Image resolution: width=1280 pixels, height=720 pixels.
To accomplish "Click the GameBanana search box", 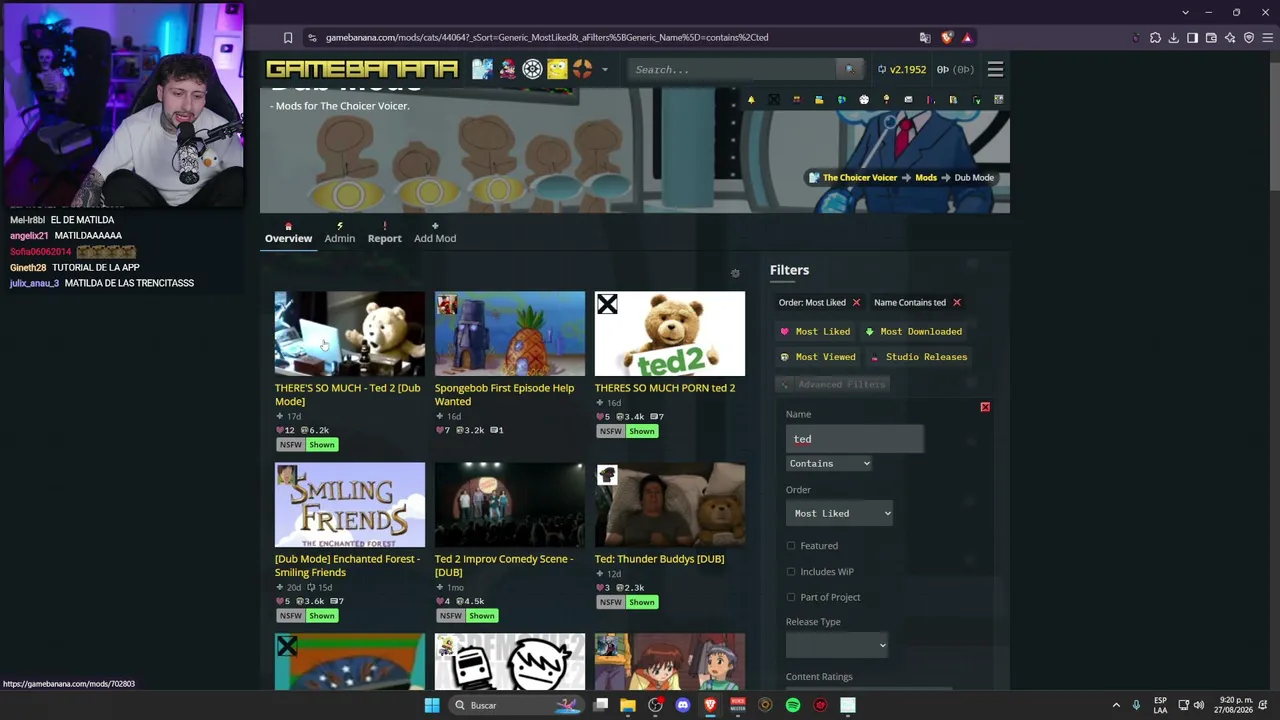I will click(x=734, y=69).
